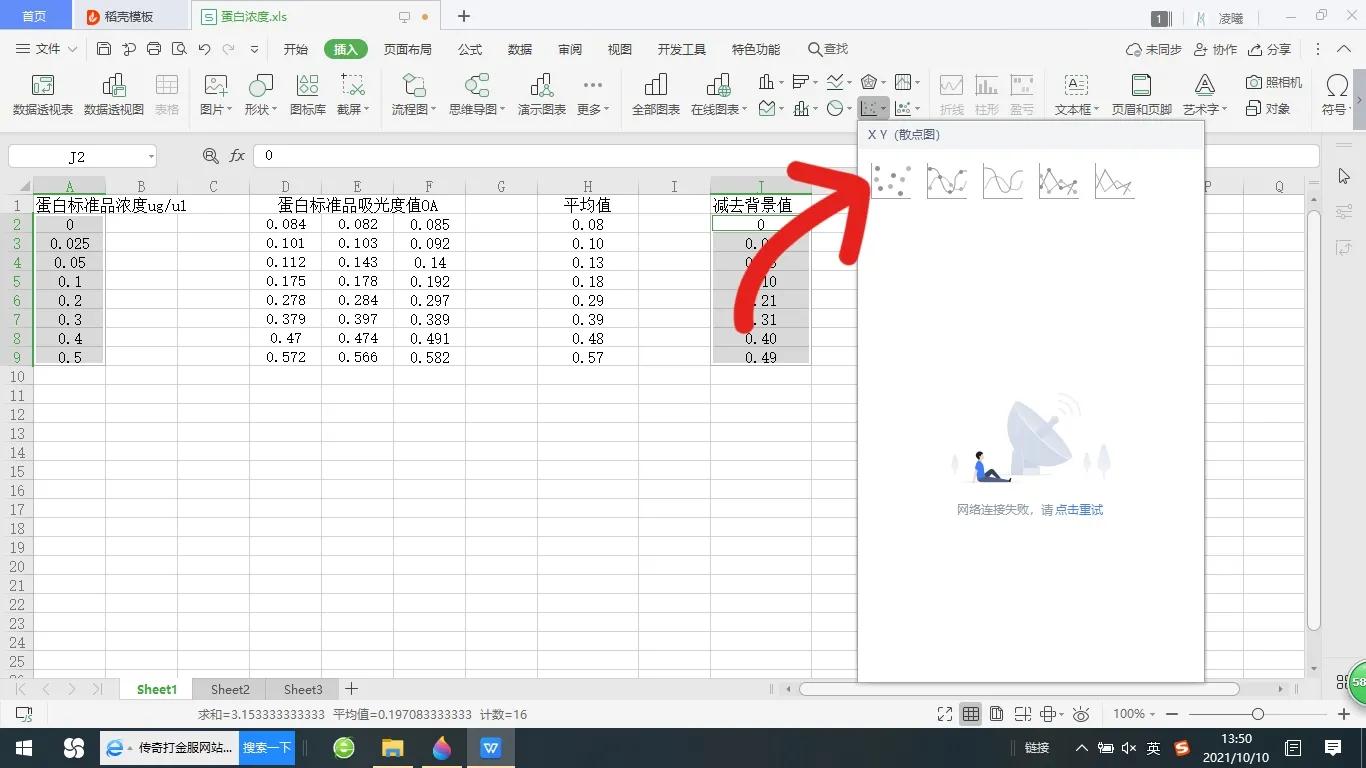Expand the 更多 more options
Screen dimensions: 1366x768
[x=593, y=95]
